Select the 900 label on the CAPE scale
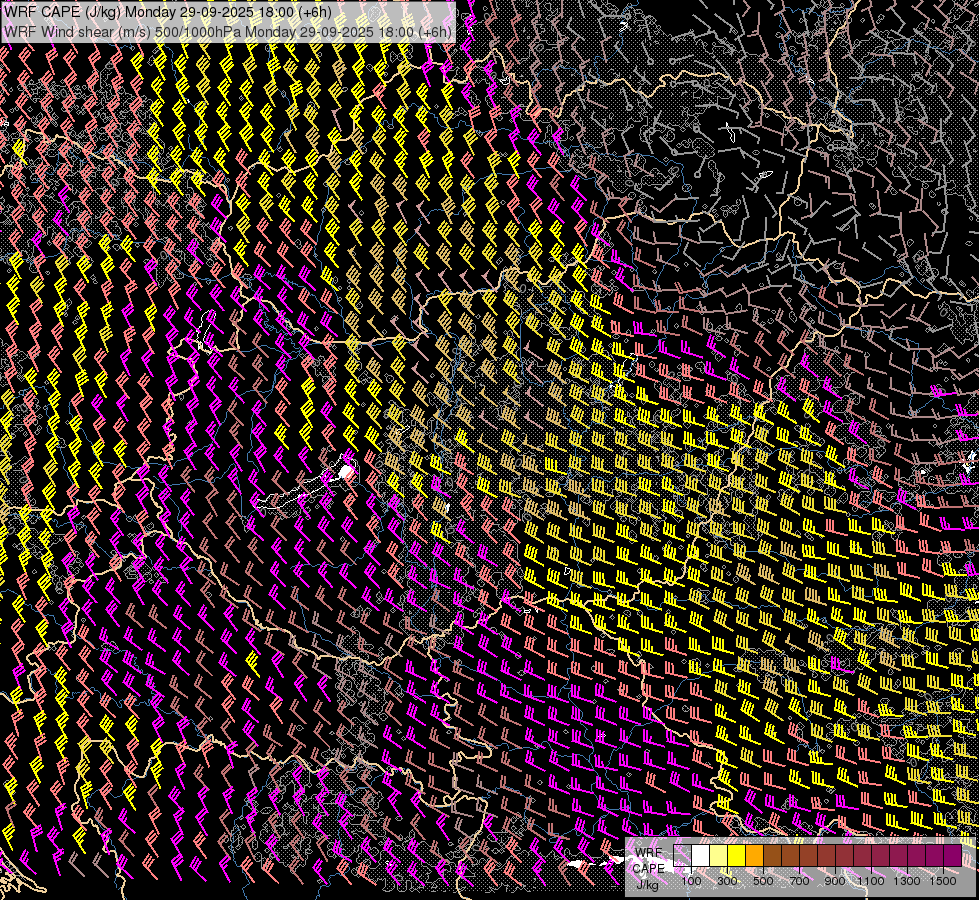This screenshot has height=900, width=979. (835, 881)
